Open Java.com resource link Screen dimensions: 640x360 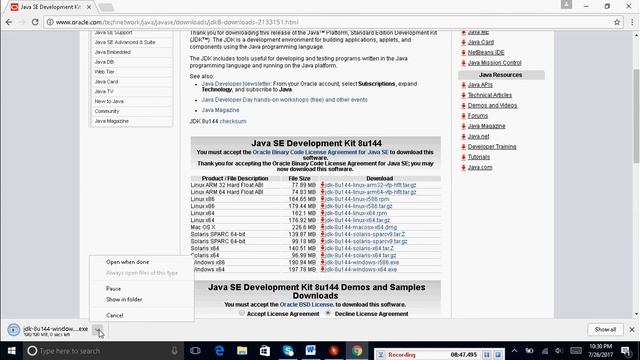point(480,167)
